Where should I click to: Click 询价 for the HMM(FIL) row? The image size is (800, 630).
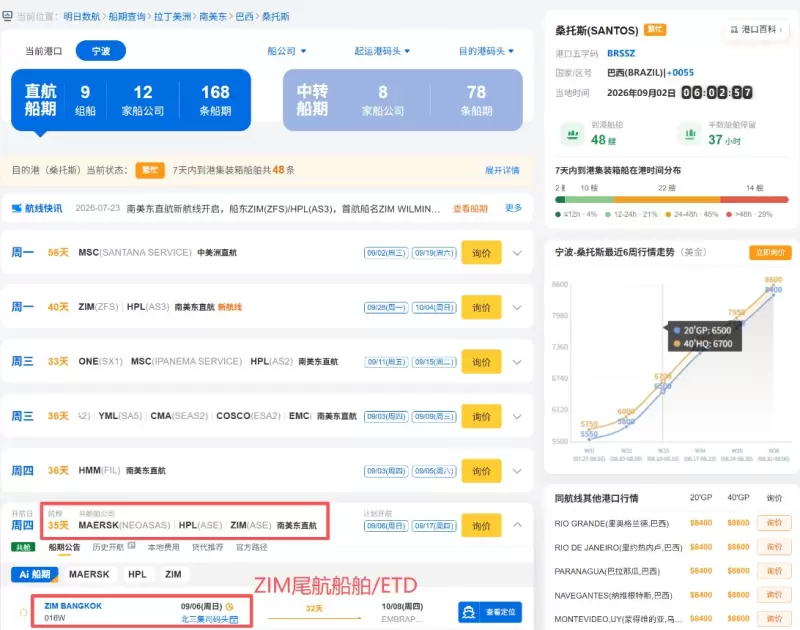coord(481,471)
